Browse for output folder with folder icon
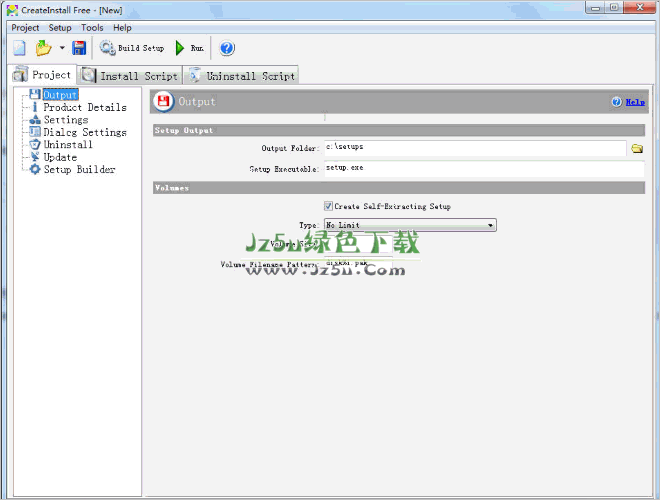This screenshot has height=500, width=660. coord(637,148)
